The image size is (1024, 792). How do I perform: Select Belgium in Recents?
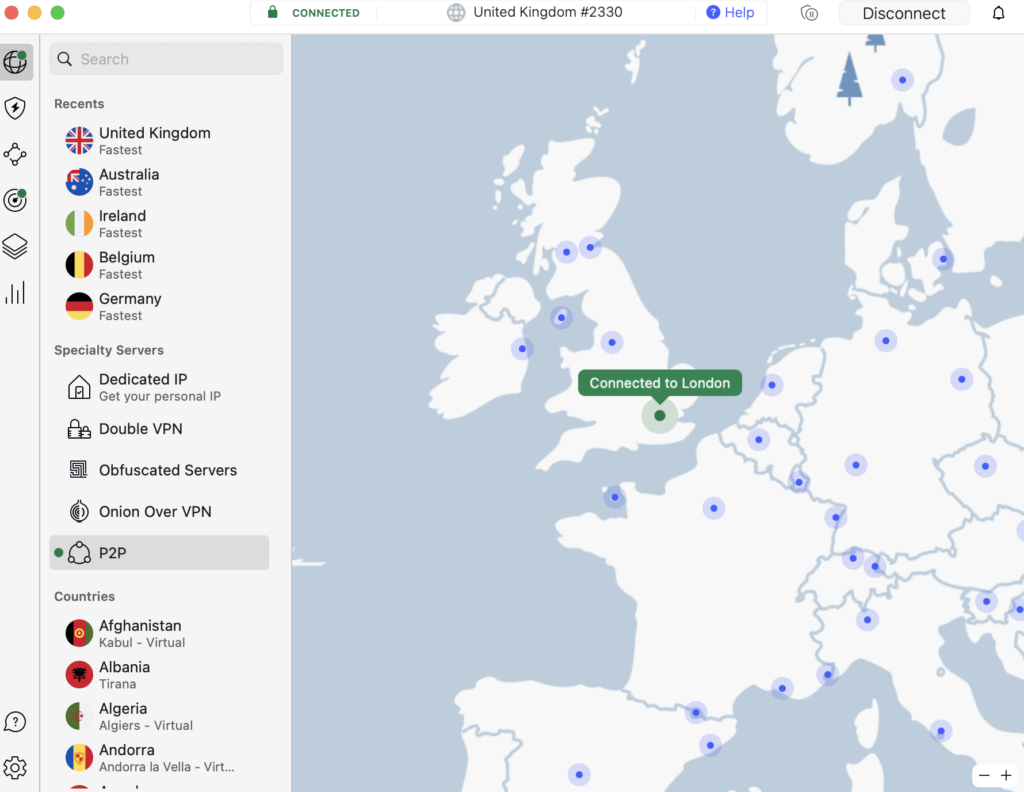159,265
